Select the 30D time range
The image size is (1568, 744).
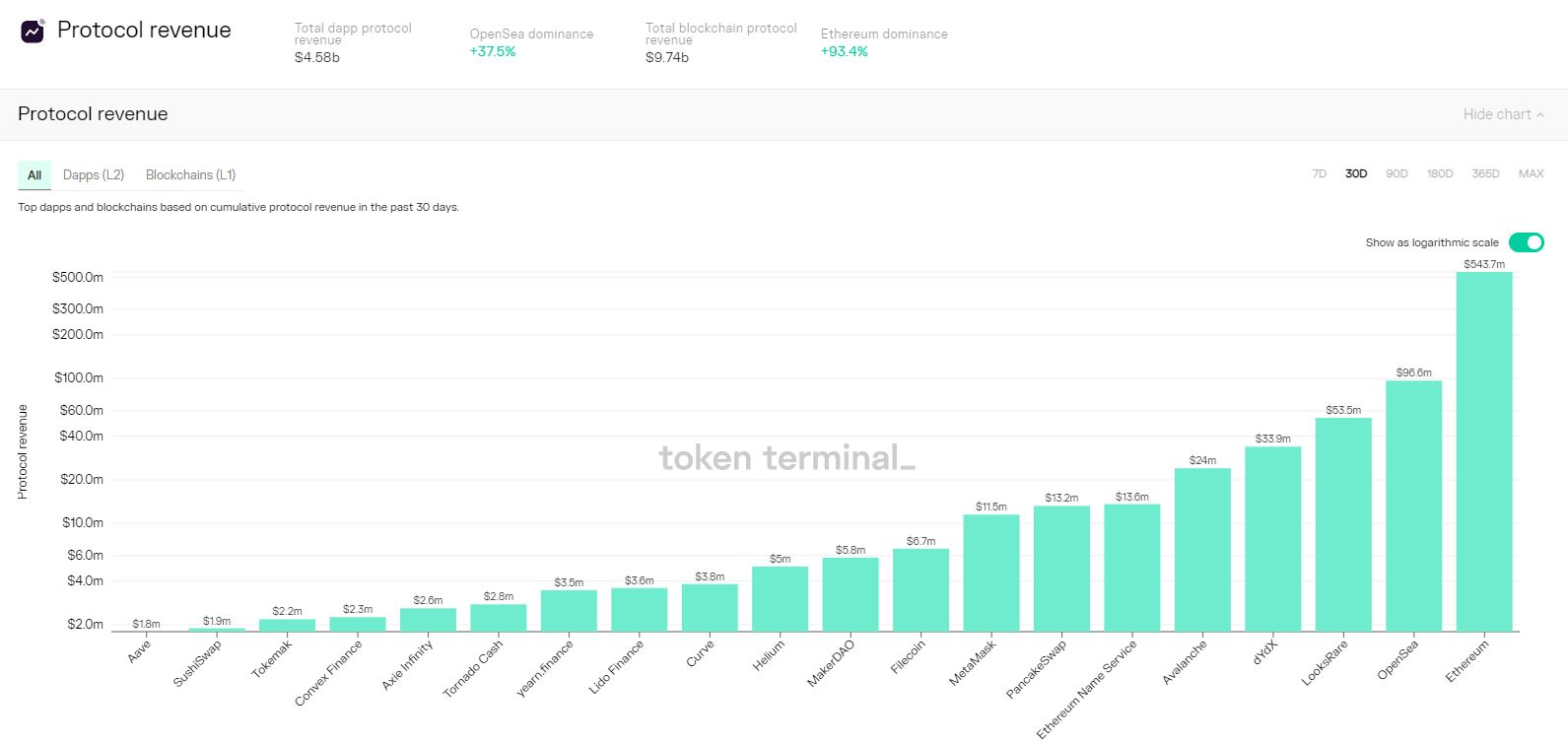(1356, 173)
